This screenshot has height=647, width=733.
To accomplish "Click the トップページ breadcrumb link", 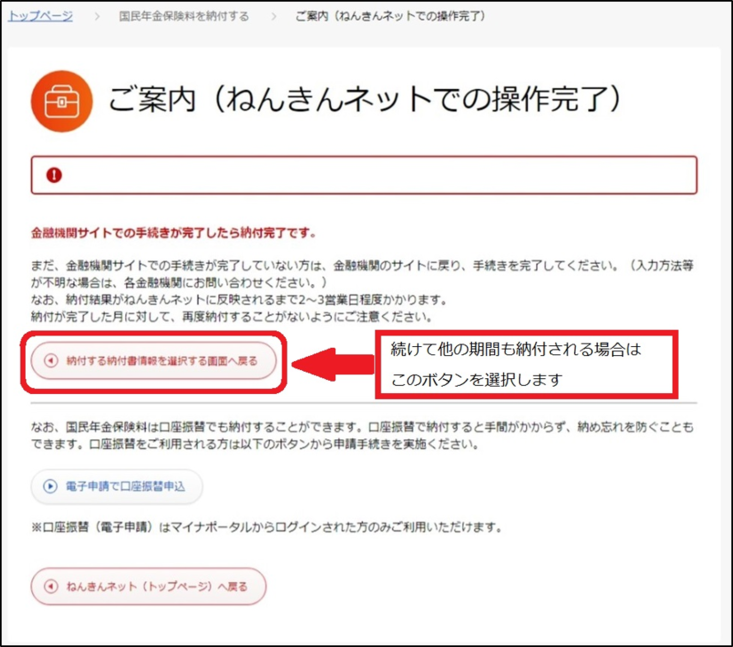I will [x=40, y=16].
